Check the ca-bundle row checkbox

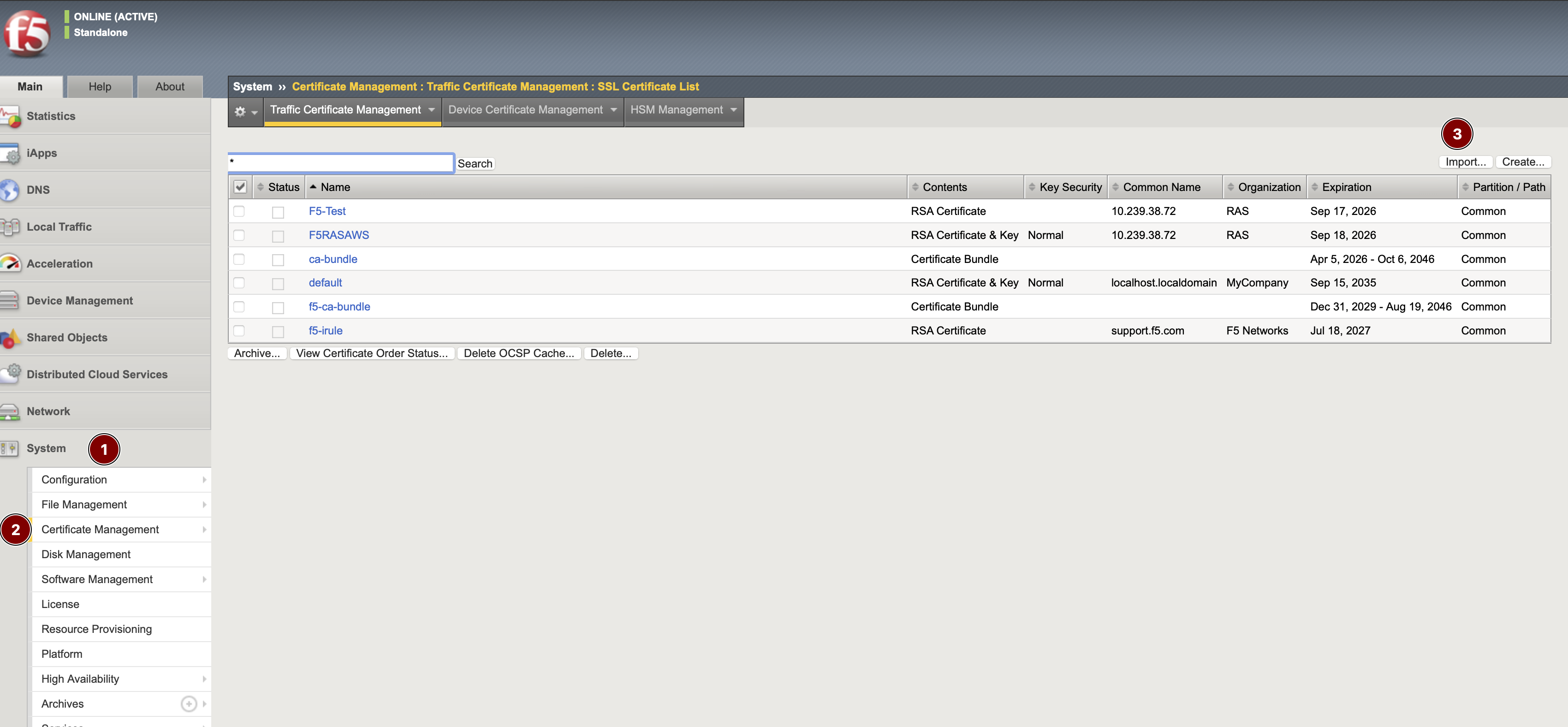click(239, 259)
